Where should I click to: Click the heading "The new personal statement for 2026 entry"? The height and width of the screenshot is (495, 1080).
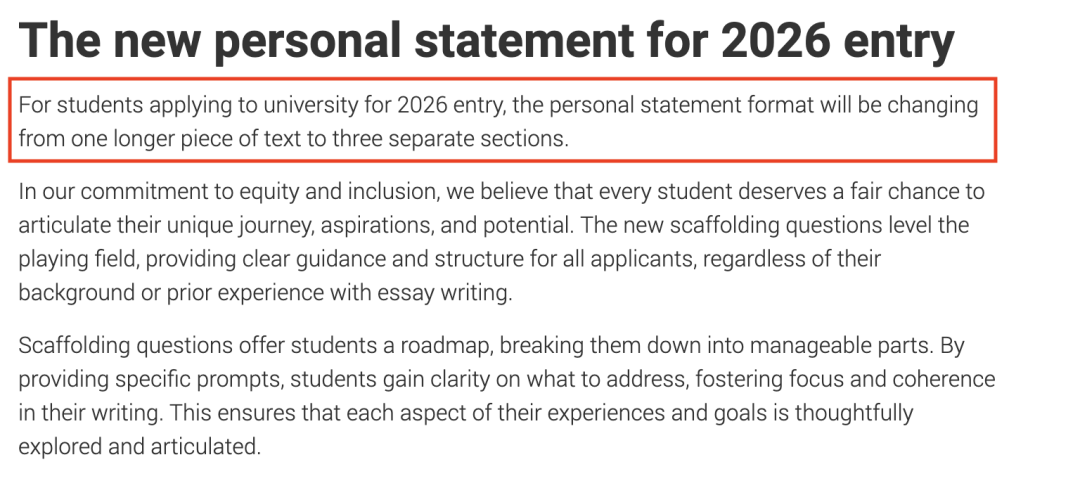coord(486,40)
